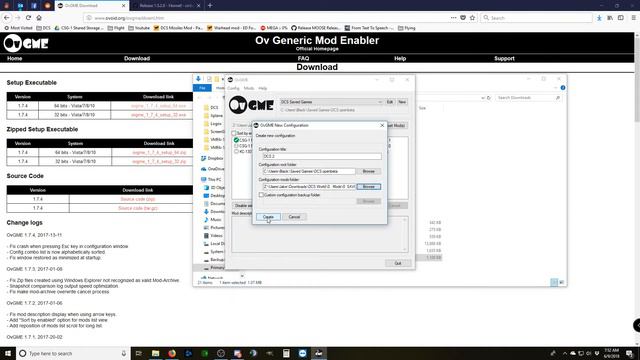Reload the page in Firefox

[x=28, y=18]
